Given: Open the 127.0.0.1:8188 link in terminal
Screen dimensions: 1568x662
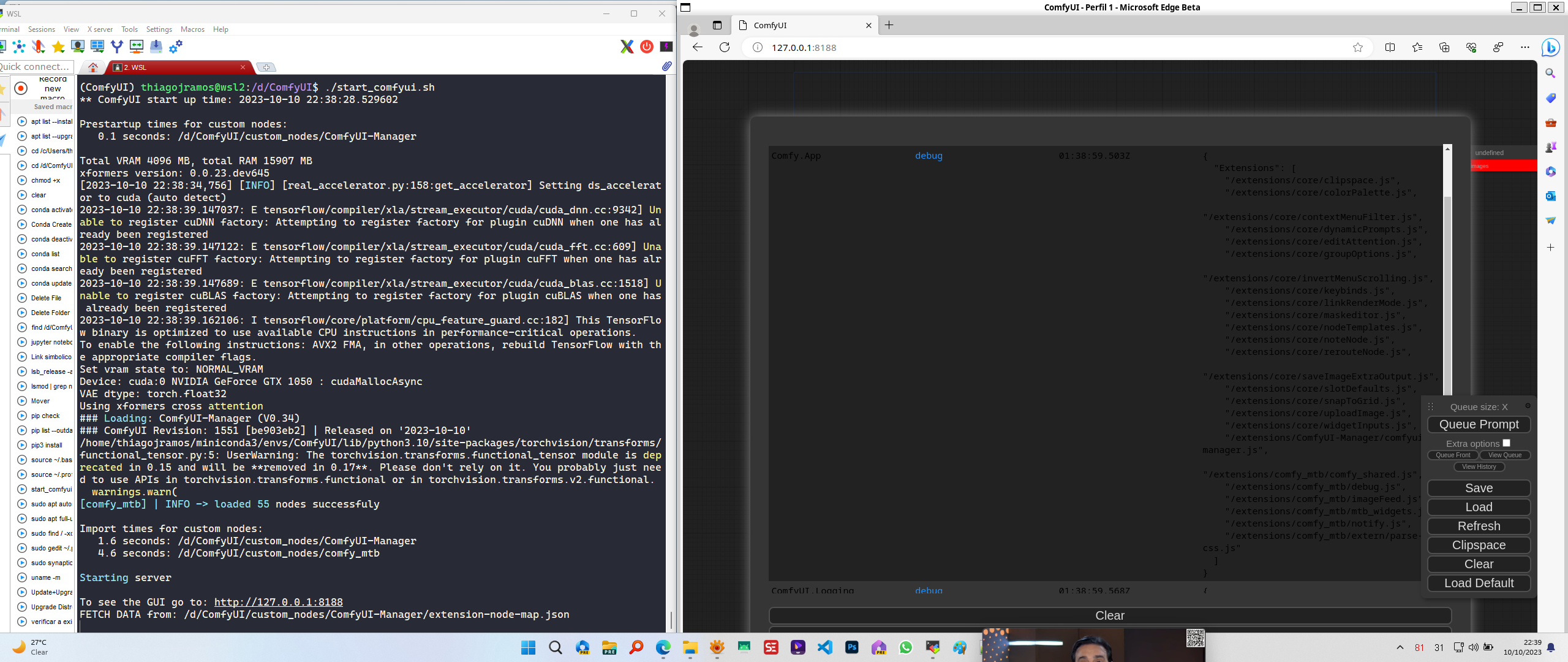Looking at the screenshot, I should point(278,602).
